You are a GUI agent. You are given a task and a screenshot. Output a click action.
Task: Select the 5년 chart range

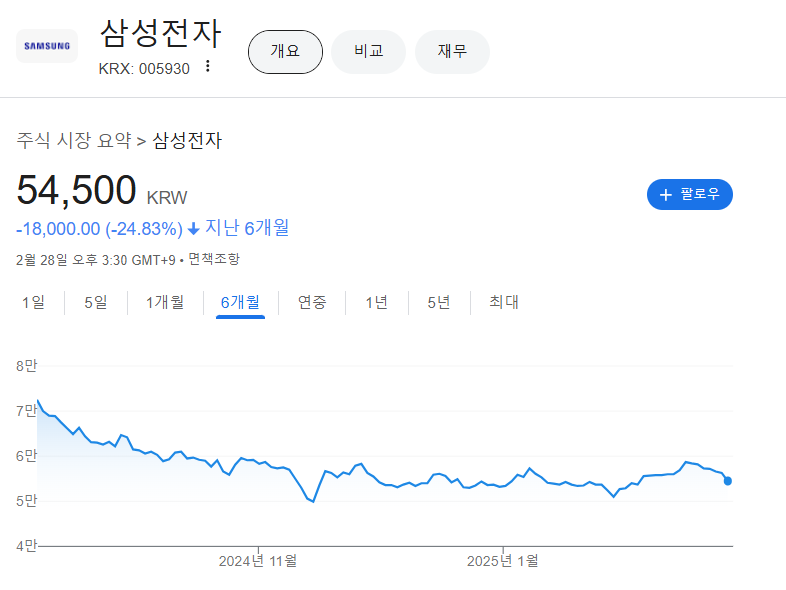(439, 302)
